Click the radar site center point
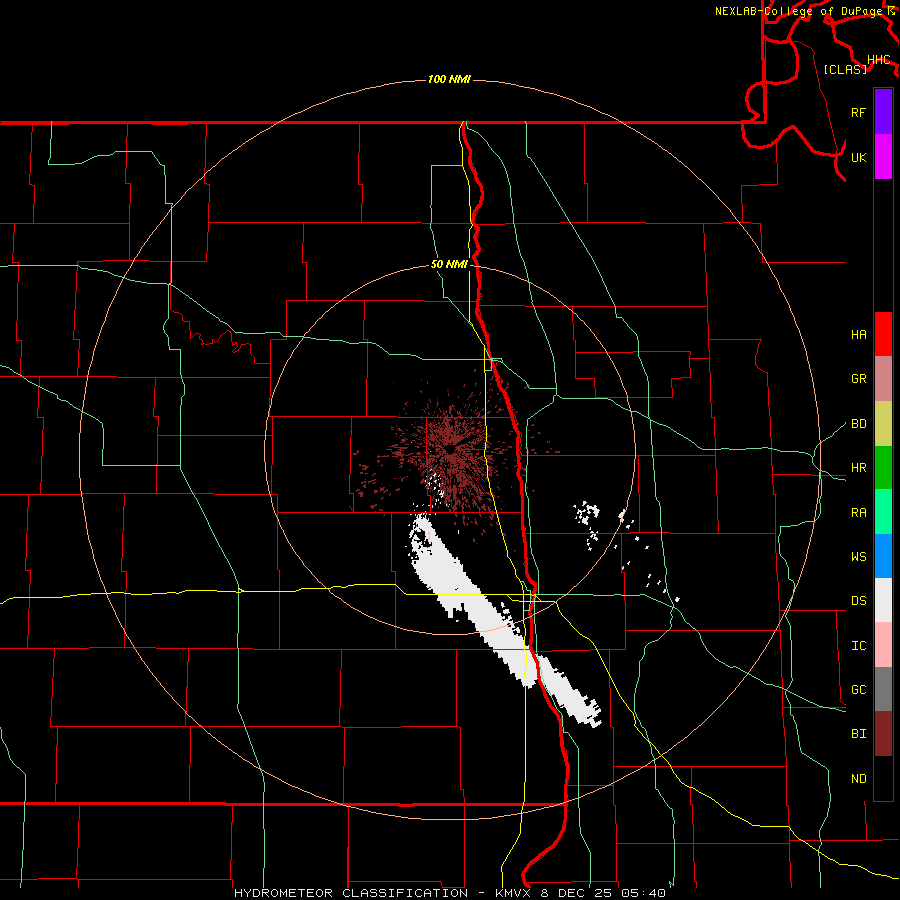Screen dimensions: 900x900 coord(451,450)
